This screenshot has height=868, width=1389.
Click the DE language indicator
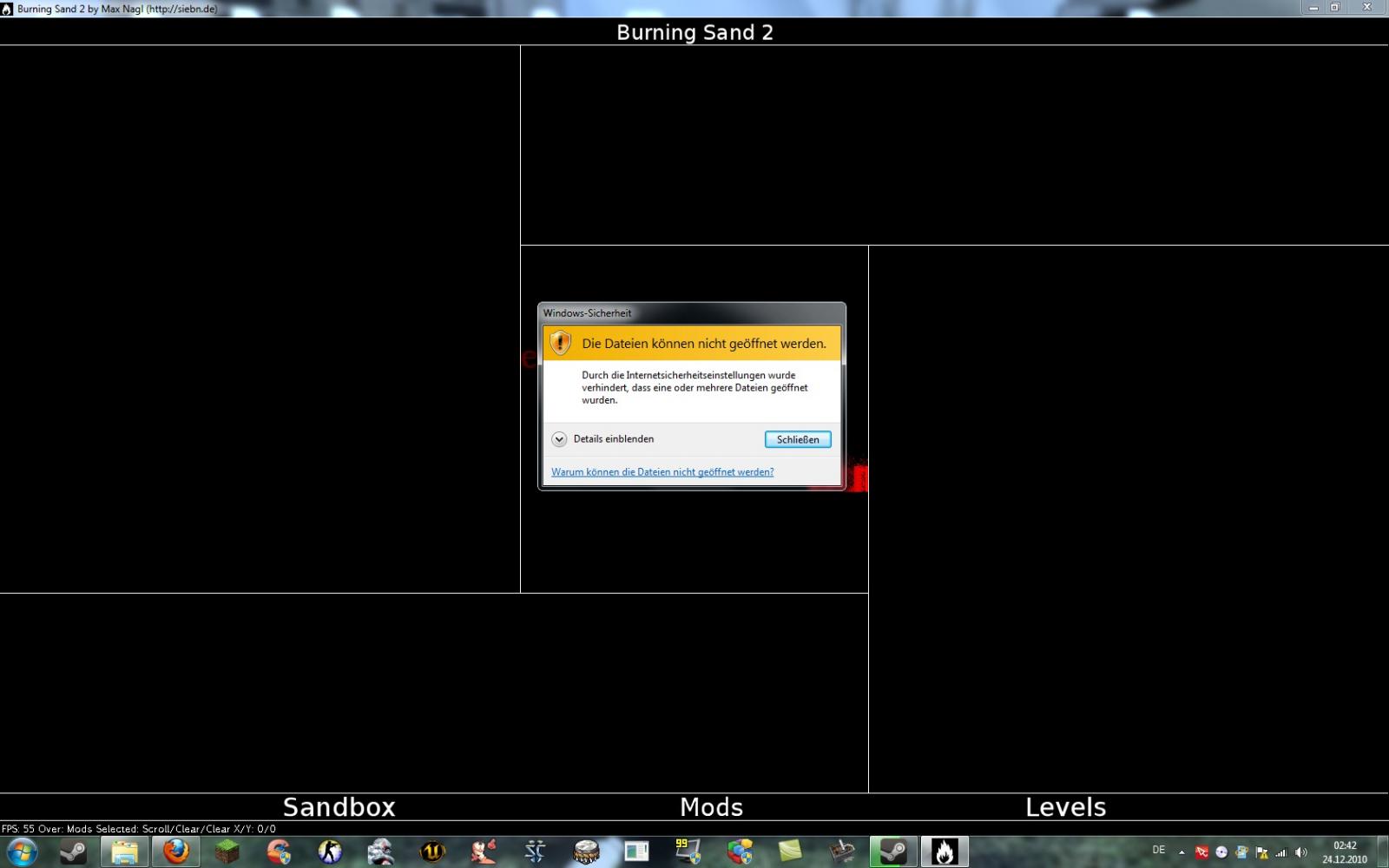pos(1159,851)
